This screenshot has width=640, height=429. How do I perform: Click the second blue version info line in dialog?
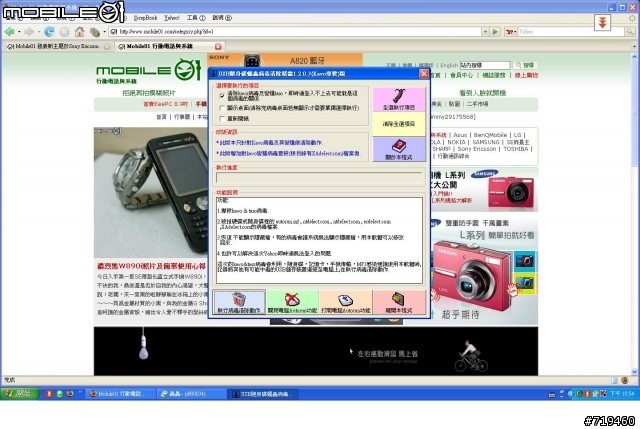click(288, 153)
